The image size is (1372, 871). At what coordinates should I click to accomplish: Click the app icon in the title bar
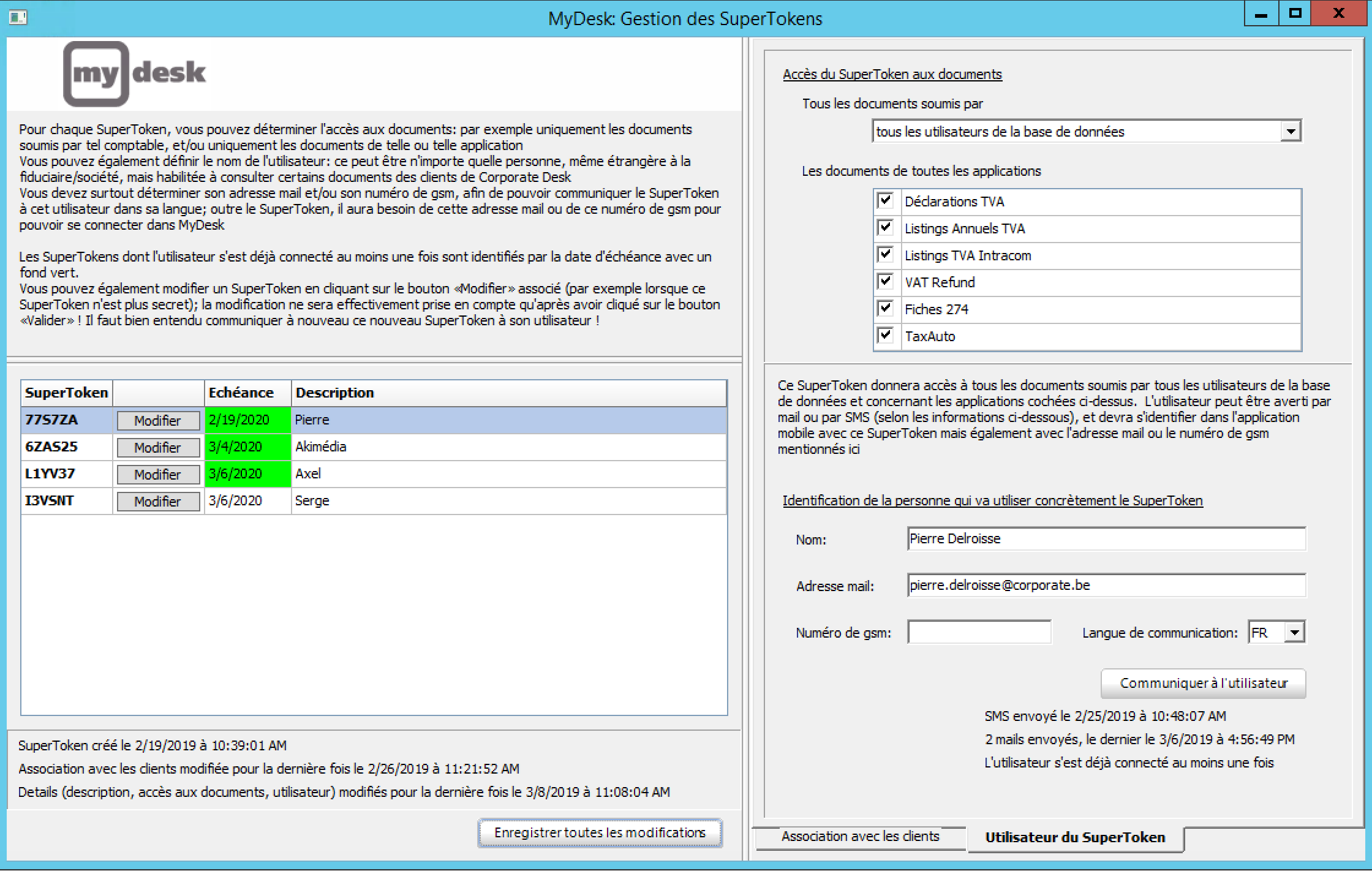point(18,18)
